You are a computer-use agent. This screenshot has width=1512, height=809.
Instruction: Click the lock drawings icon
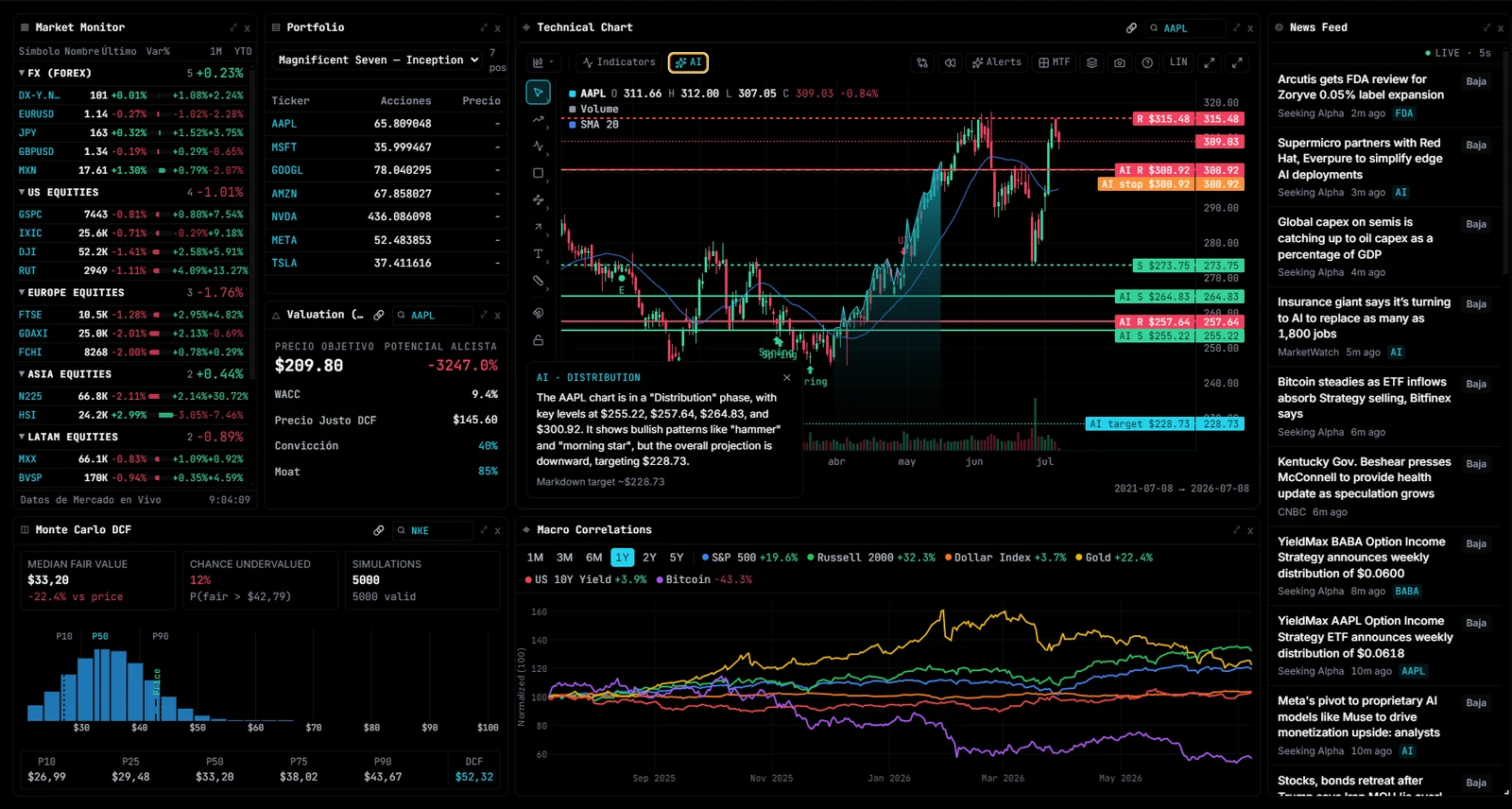(538, 340)
